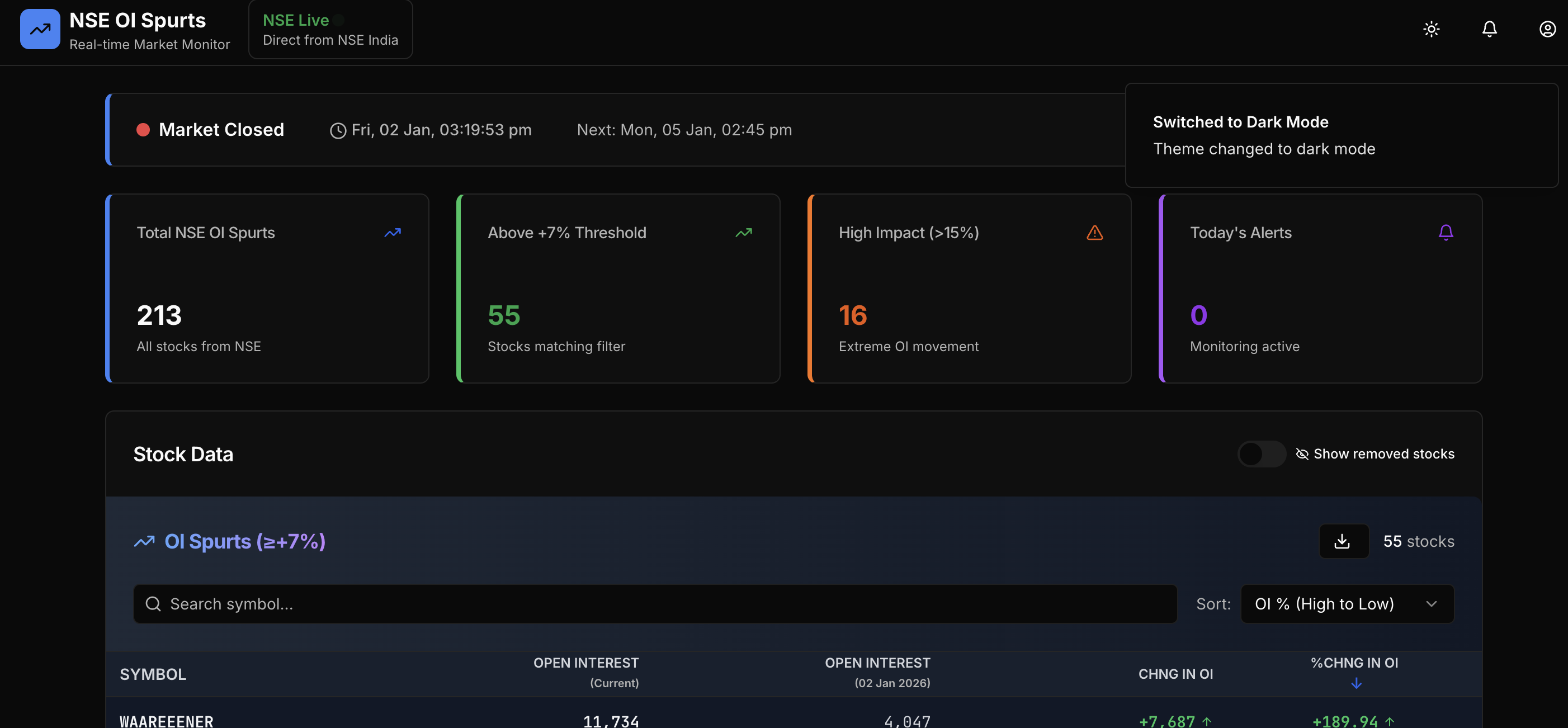
Task: Click the crossed-eye Show removed stocks icon
Action: coord(1302,454)
